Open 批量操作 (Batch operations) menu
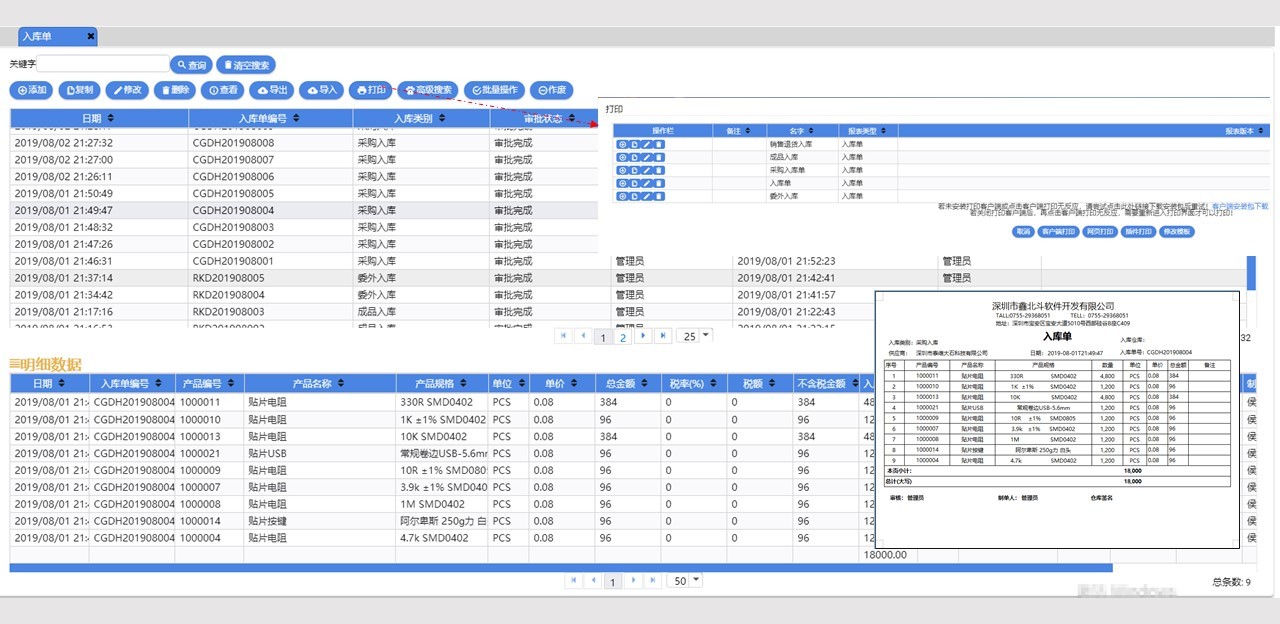The height and width of the screenshot is (624, 1280). (493, 90)
